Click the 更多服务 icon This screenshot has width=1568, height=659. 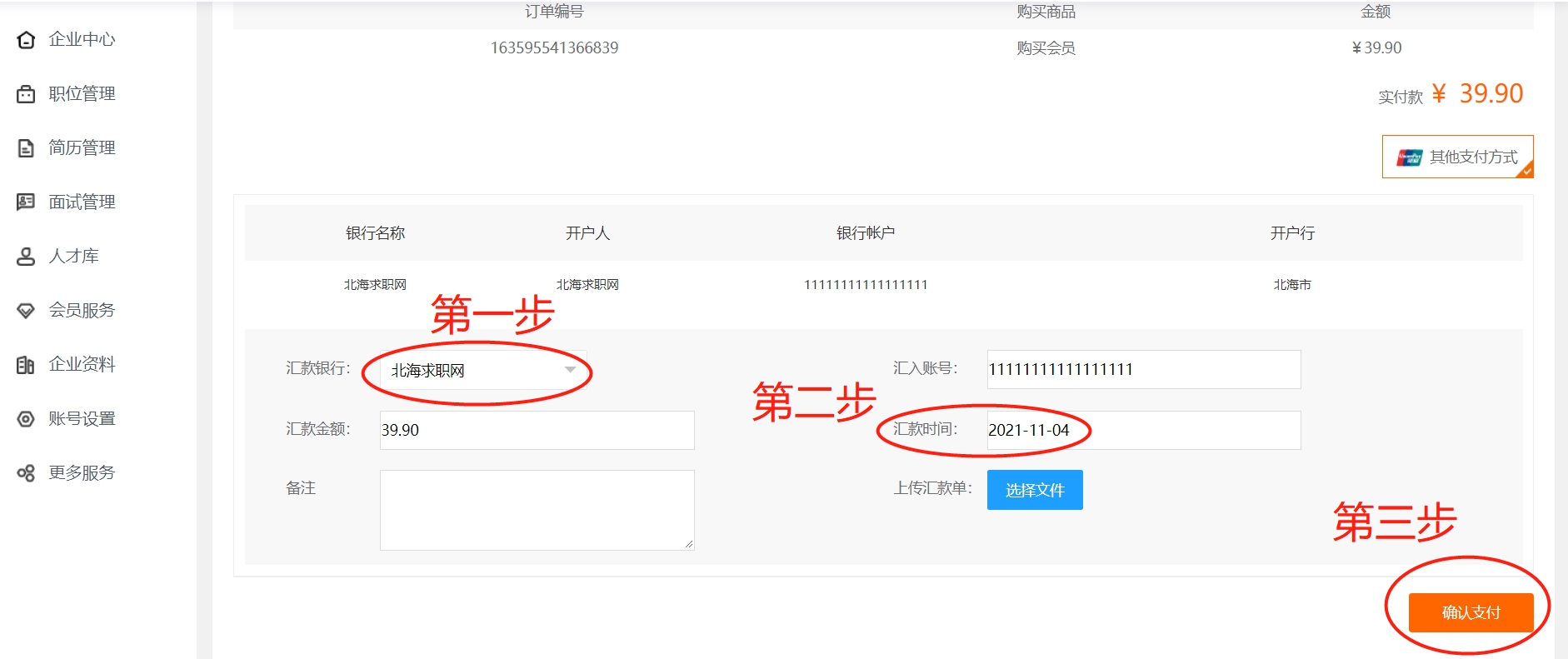tap(26, 473)
